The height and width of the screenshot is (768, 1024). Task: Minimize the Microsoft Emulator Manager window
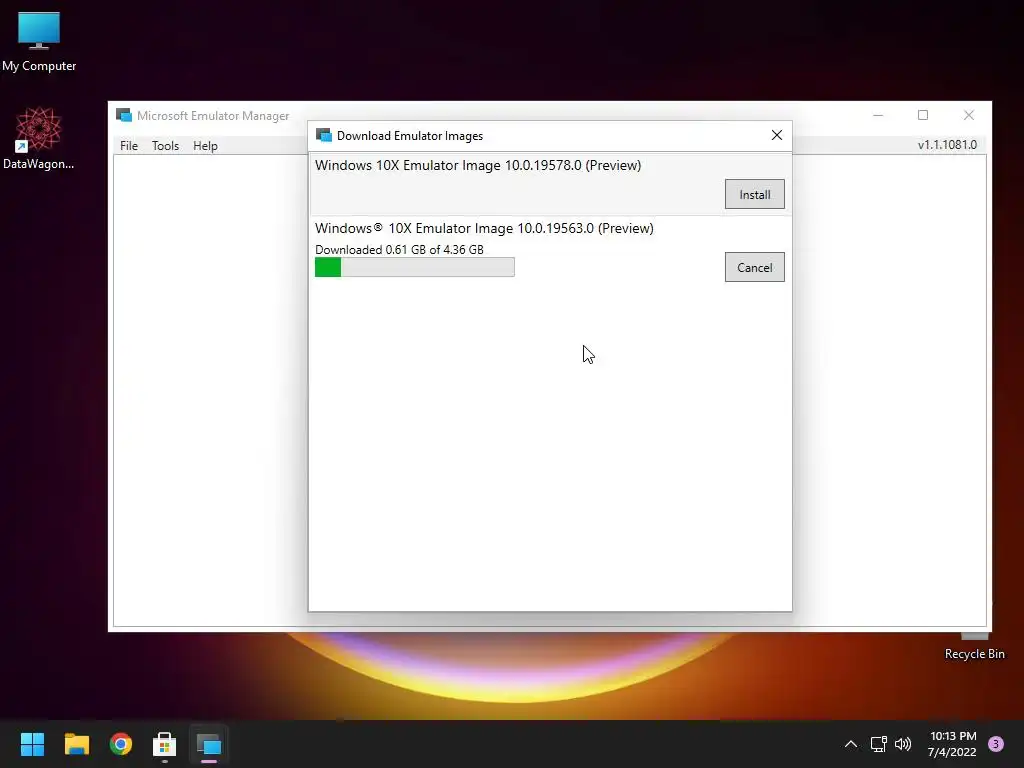pos(878,116)
